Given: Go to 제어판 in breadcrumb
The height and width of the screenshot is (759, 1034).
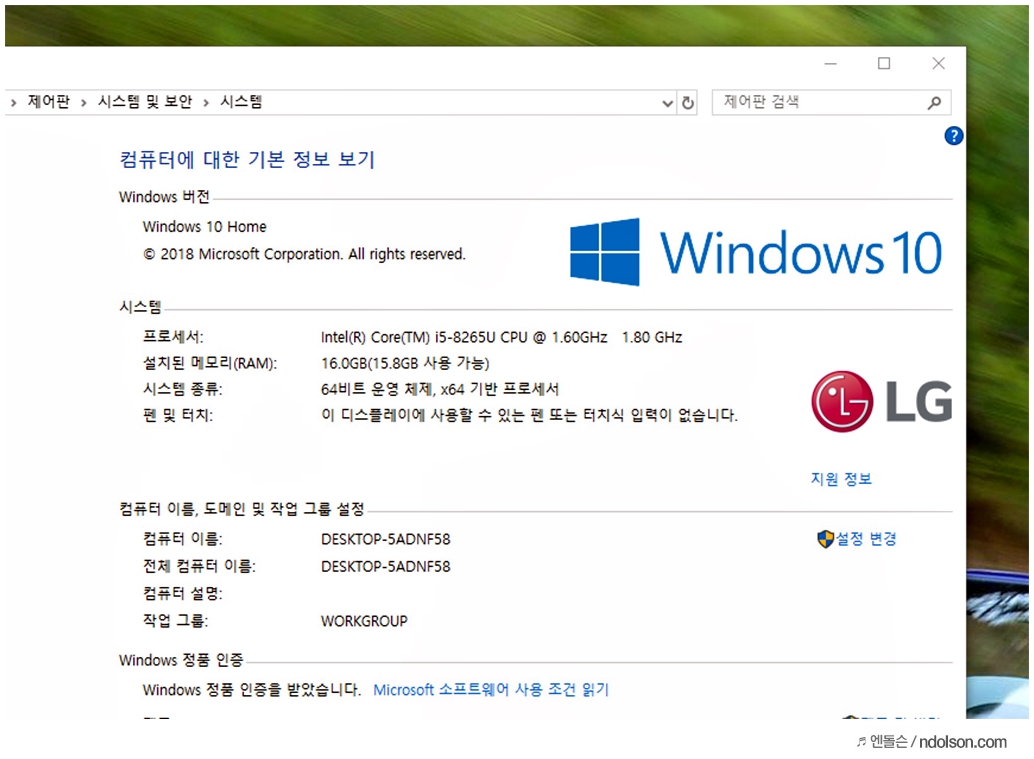Looking at the screenshot, I should (48, 102).
